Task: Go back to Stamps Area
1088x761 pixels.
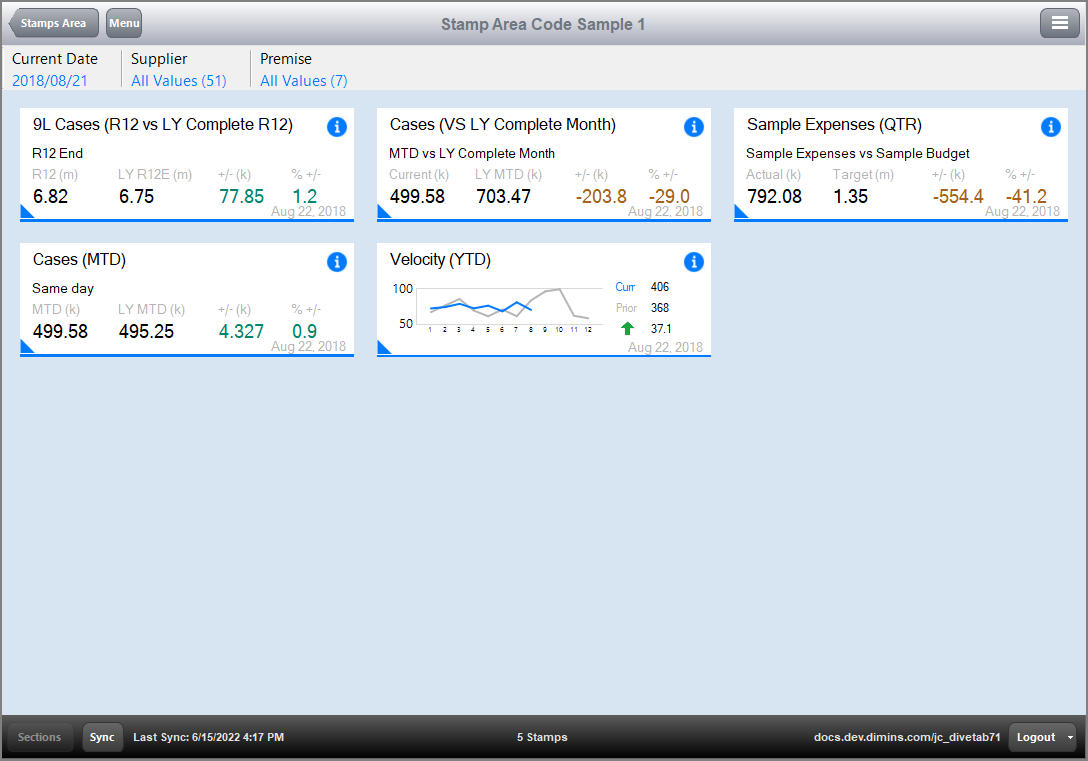Action: (x=54, y=23)
